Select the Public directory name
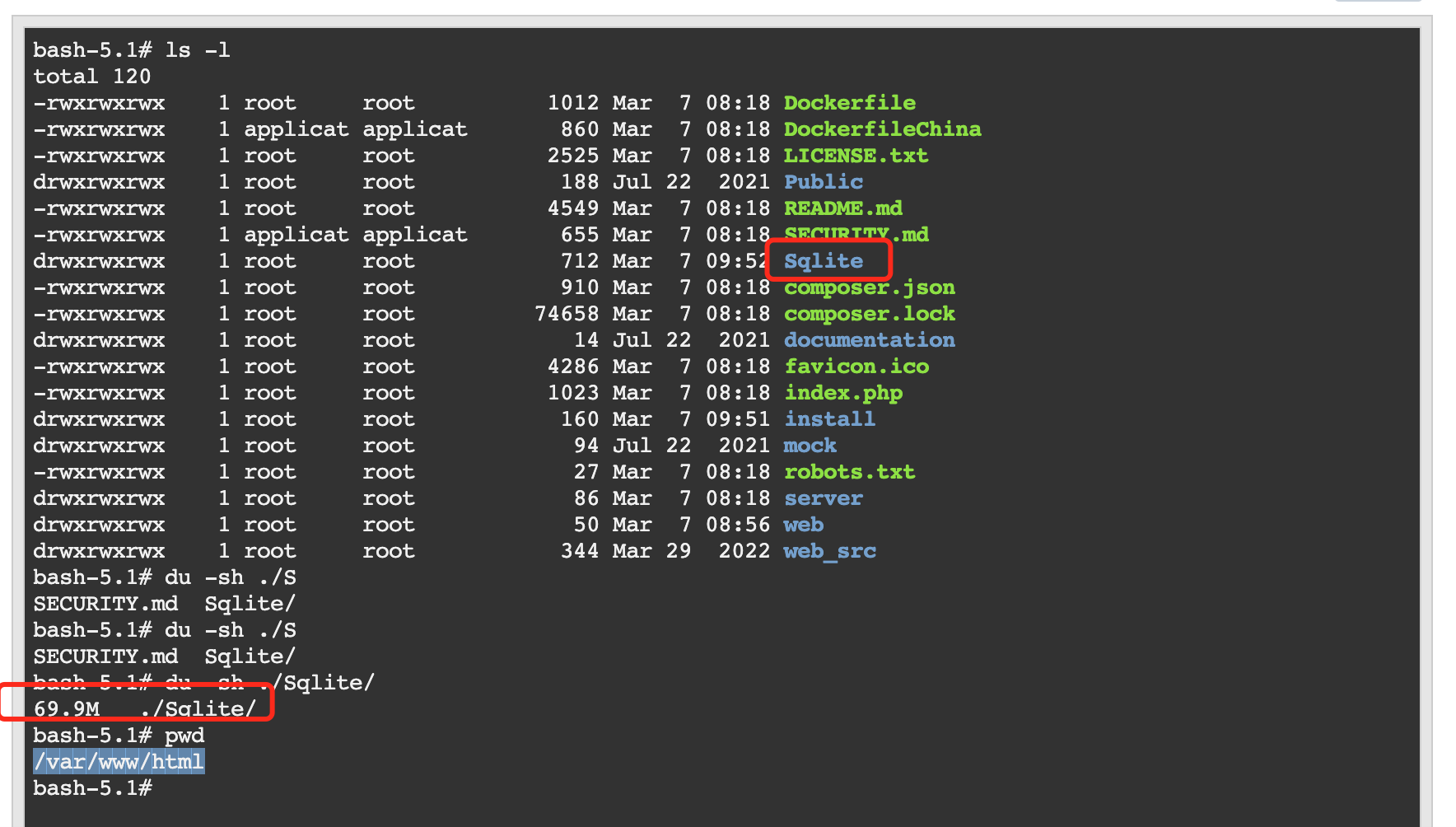The width and height of the screenshot is (1456, 827). [823, 181]
